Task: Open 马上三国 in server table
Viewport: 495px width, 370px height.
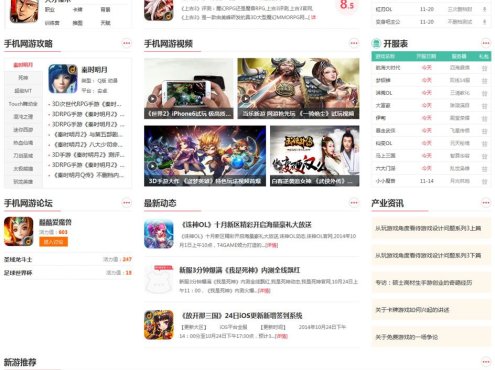Action: [386, 156]
